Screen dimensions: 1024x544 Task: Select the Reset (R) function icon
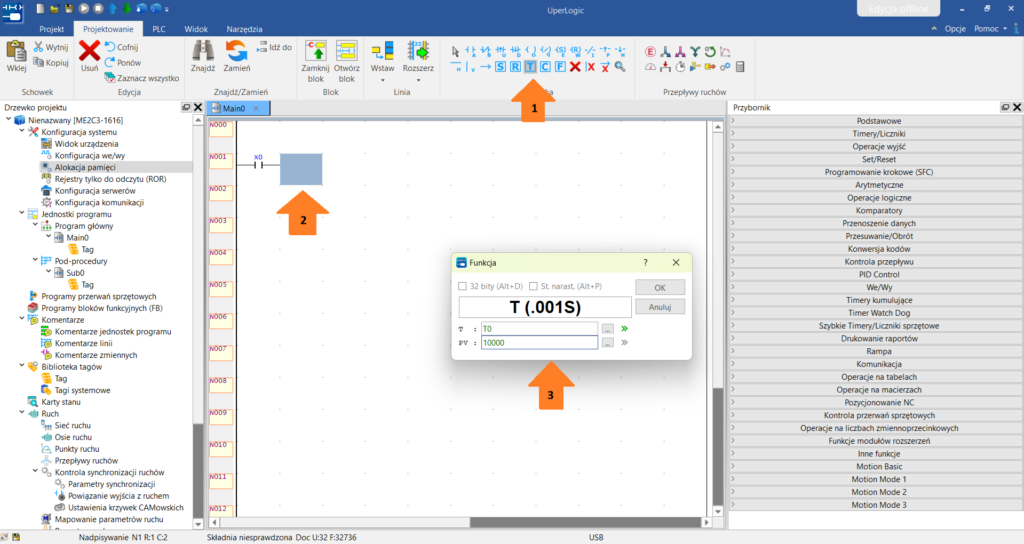[515, 67]
